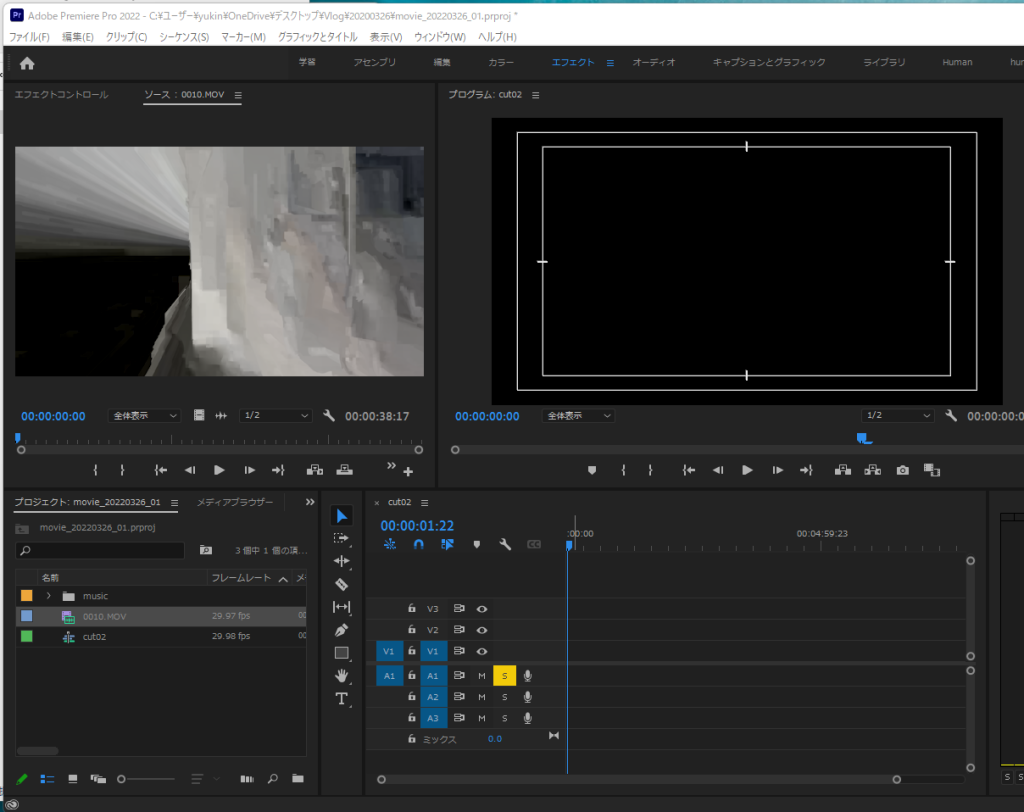Viewport: 1024px width, 812px height.
Task: Select the Razor tool in the tools panel
Action: coord(341,584)
